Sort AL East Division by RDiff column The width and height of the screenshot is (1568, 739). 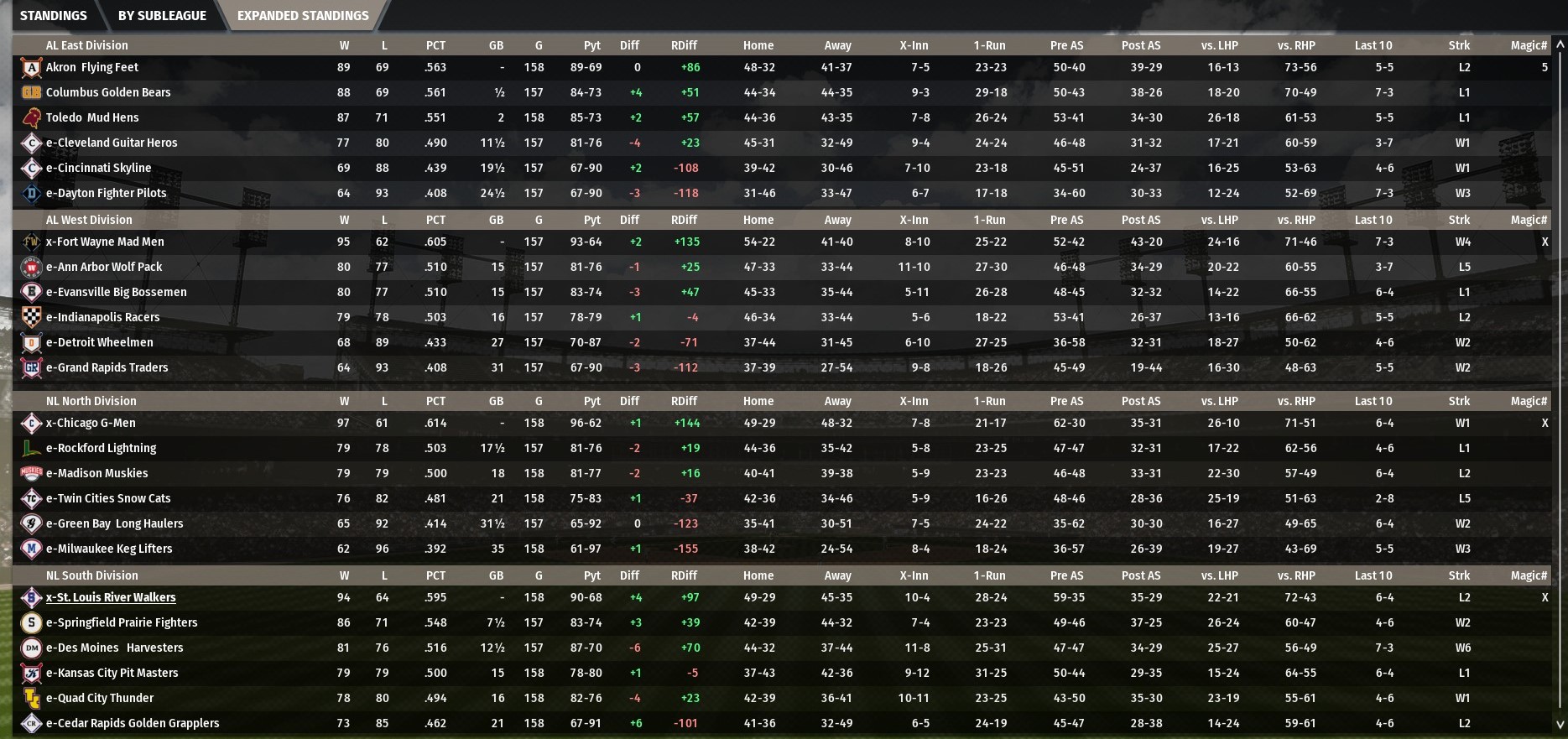(684, 46)
